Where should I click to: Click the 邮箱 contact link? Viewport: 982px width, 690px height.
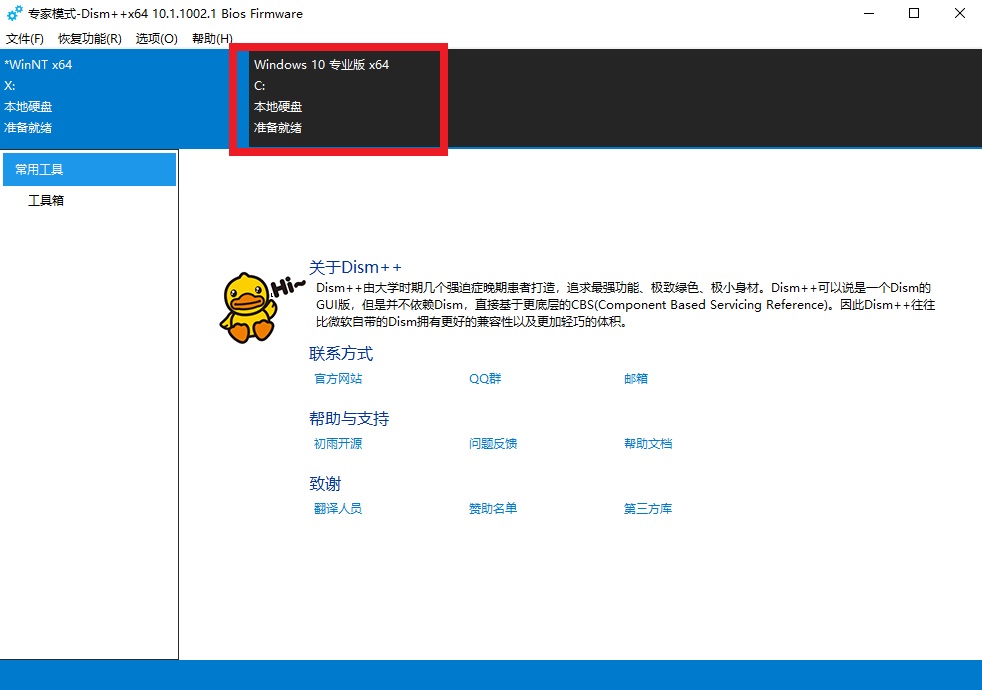[636, 379]
